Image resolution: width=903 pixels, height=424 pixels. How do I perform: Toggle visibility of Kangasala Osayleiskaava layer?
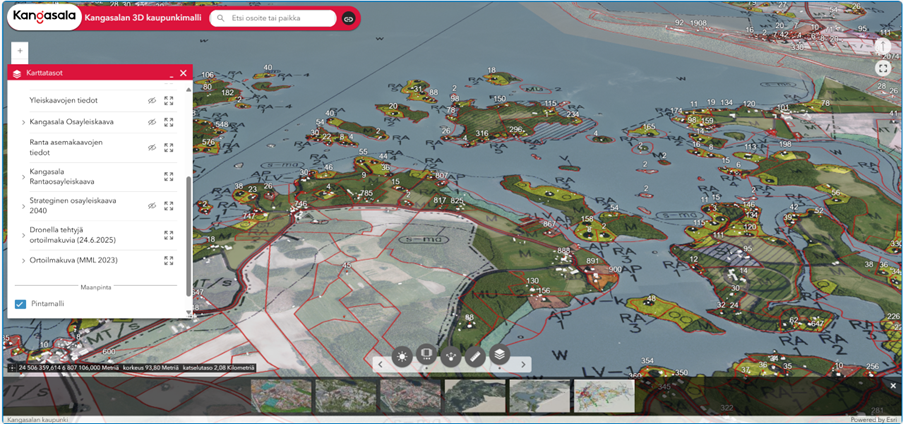[x=153, y=122]
